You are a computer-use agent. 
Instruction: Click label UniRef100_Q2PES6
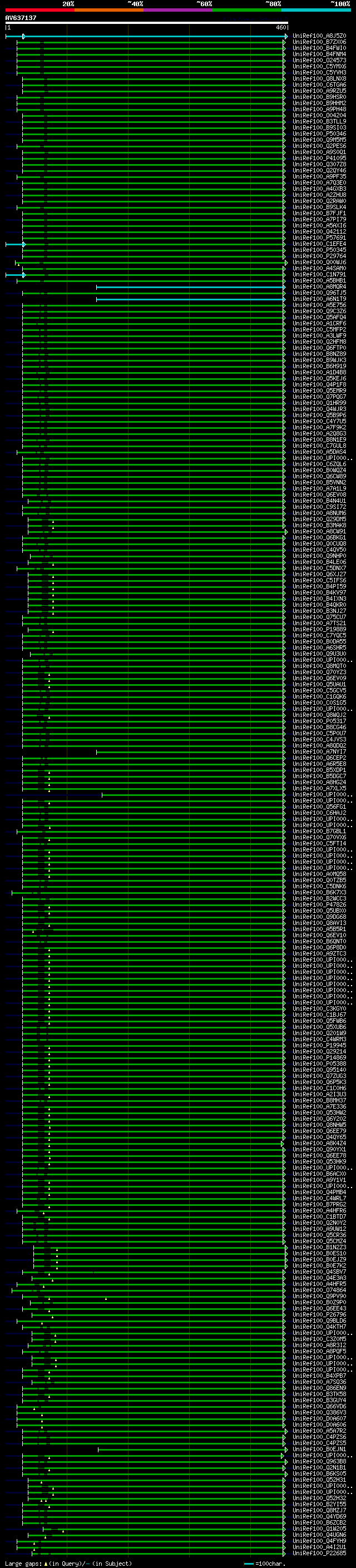tap(319, 146)
